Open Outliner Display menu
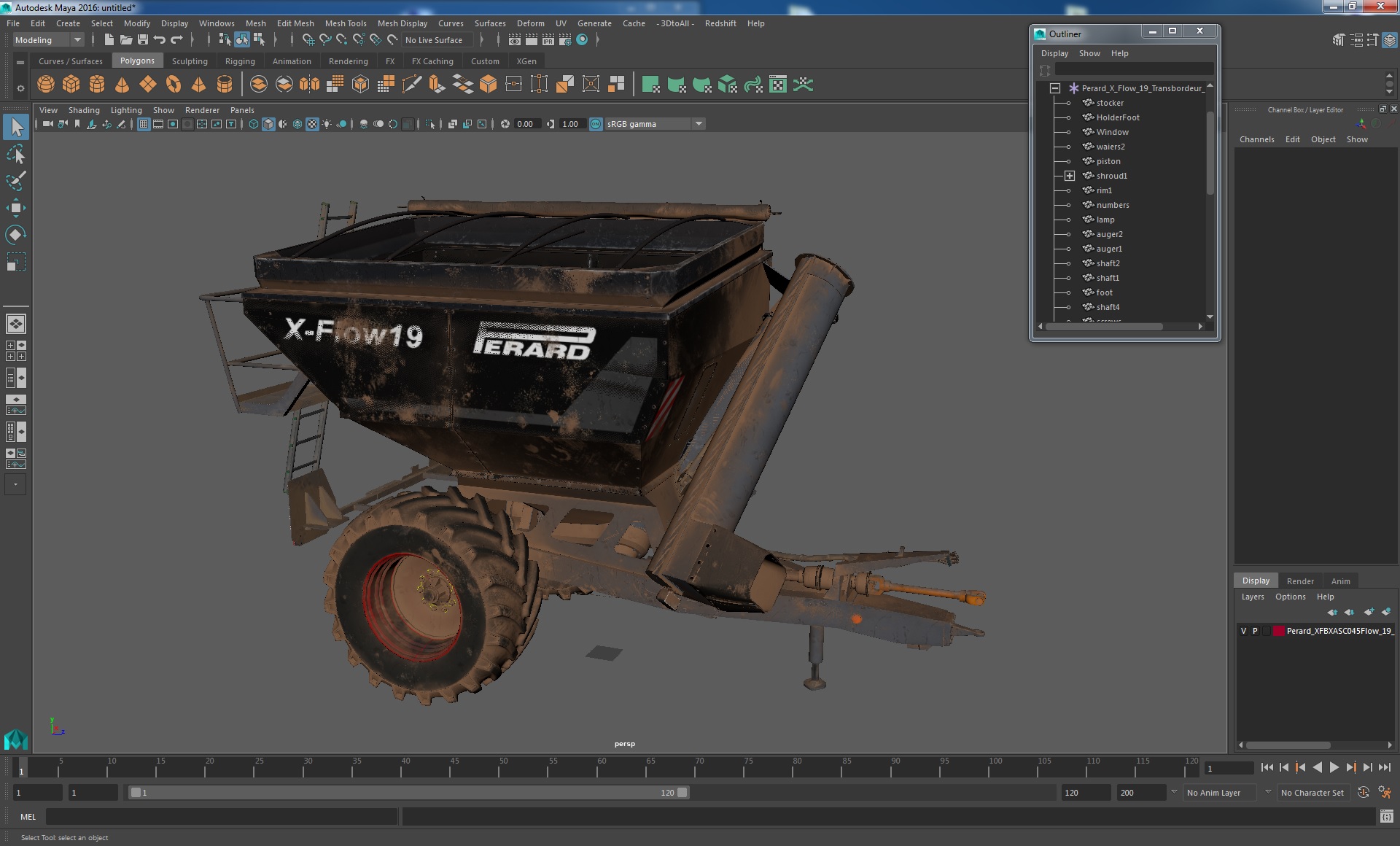Screen dimensions: 1400x846 (1054, 53)
